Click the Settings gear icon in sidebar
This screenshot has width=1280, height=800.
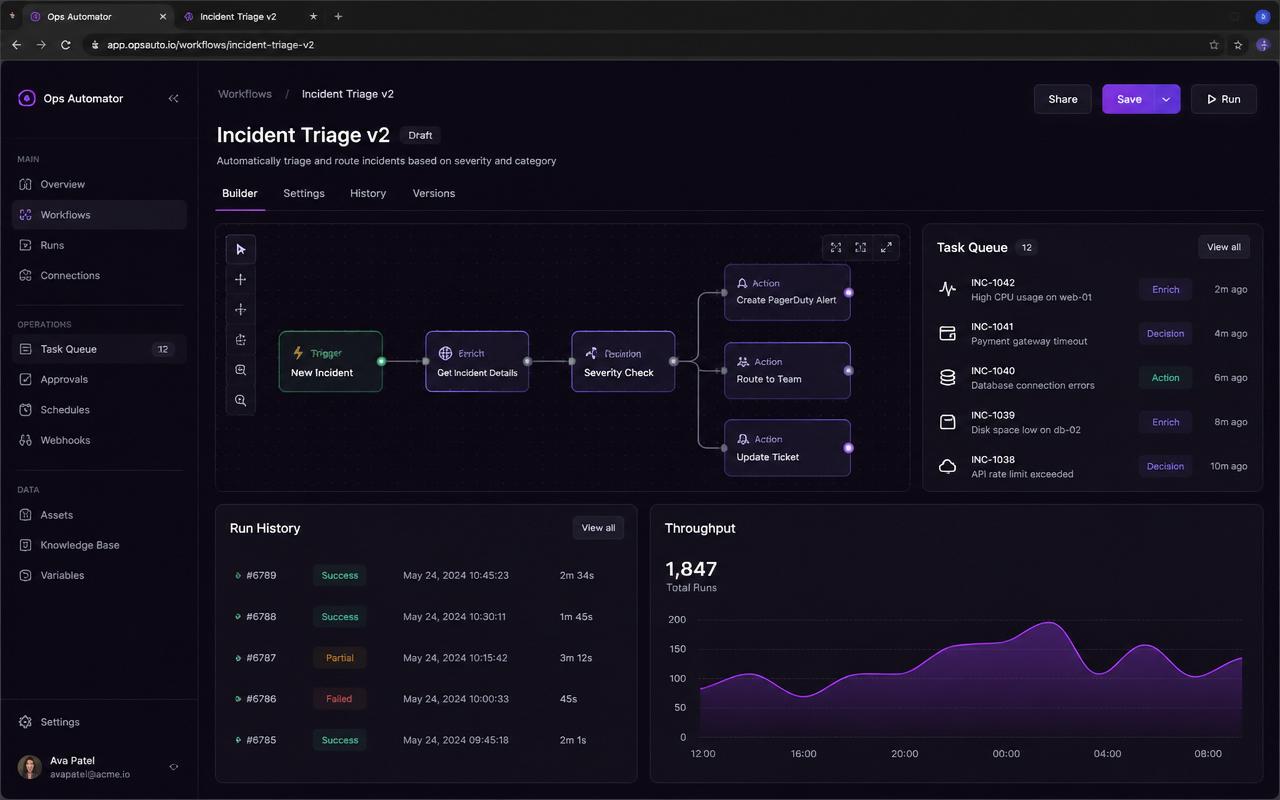26,722
